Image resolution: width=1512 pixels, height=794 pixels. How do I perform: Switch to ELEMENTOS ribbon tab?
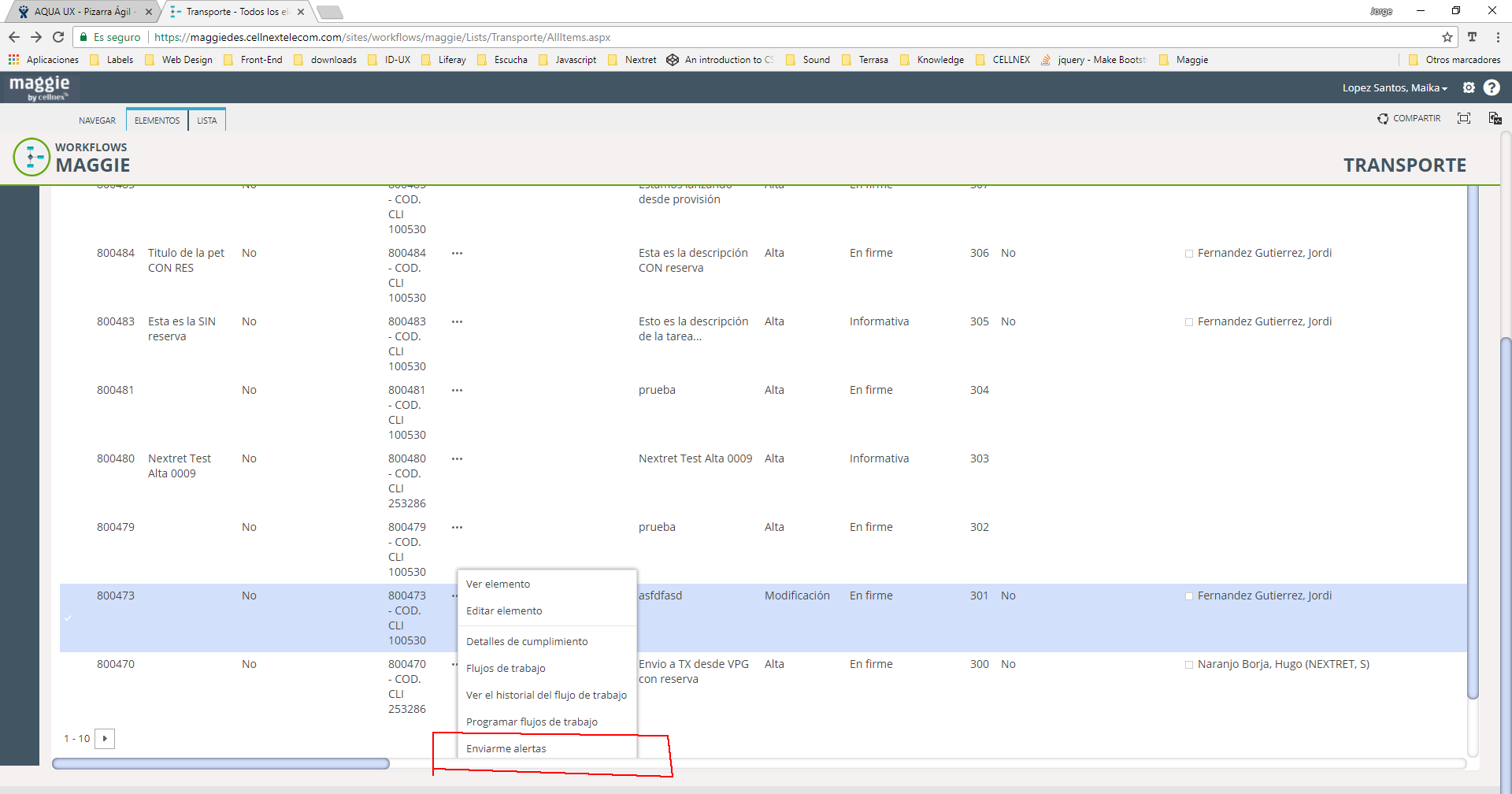157,121
